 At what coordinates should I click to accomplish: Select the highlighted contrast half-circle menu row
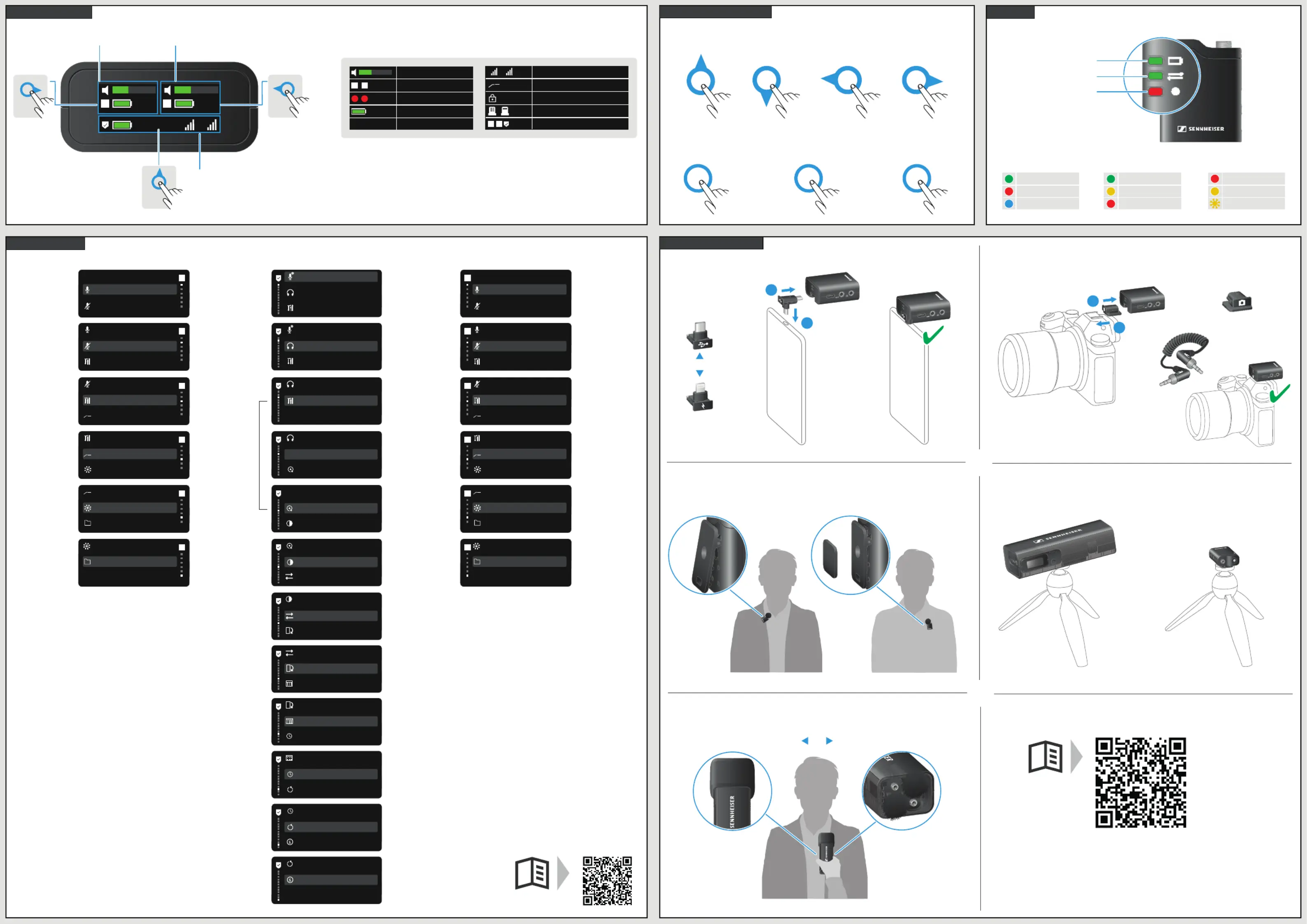tap(331, 562)
